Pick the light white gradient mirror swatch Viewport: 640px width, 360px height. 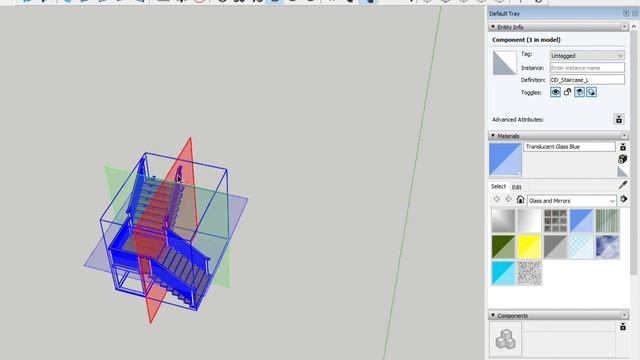tap(529, 221)
